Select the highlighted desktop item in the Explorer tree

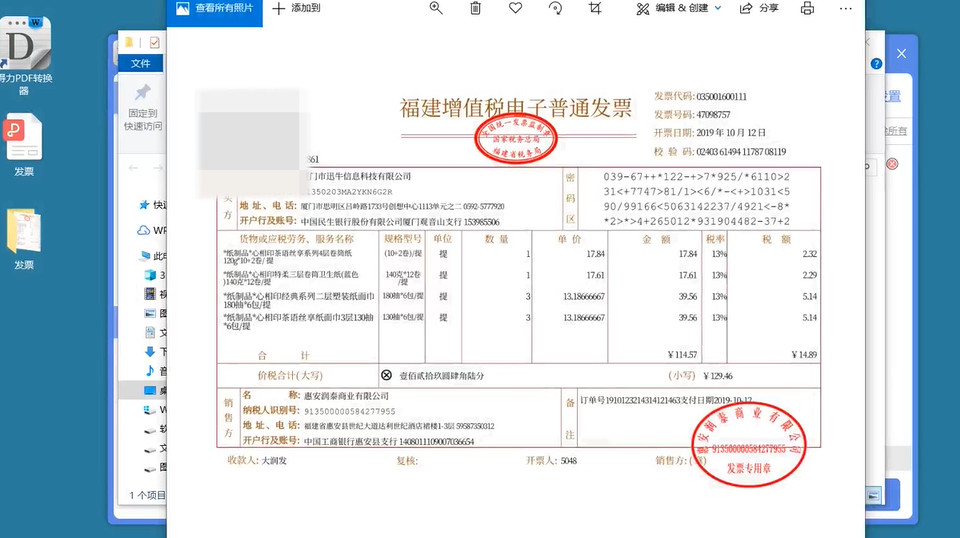click(143, 390)
